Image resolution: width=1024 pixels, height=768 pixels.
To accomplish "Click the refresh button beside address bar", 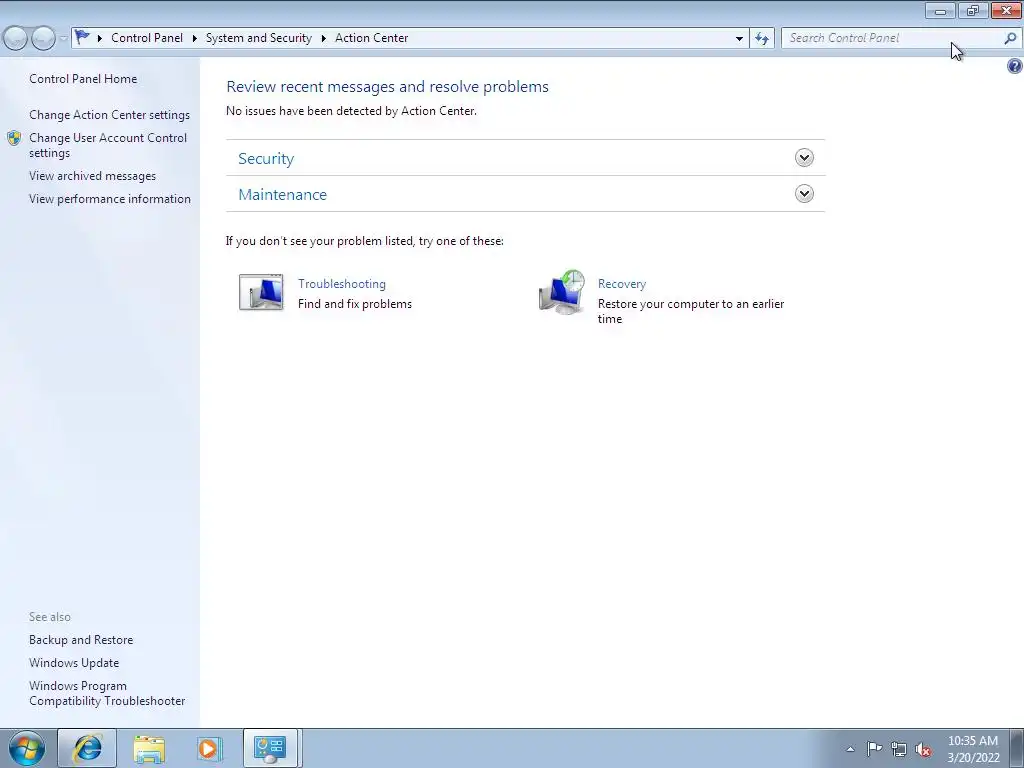I will pos(762,38).
